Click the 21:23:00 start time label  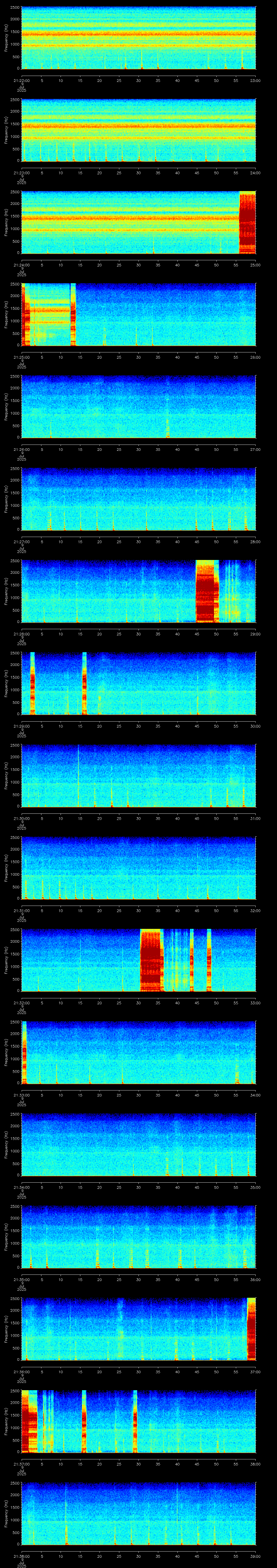click(21, 173)
